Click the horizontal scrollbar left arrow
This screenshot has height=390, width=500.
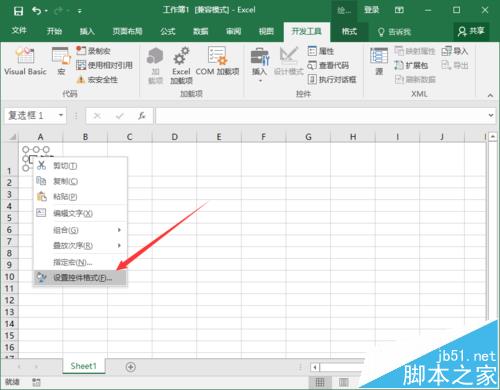[315, 367]
